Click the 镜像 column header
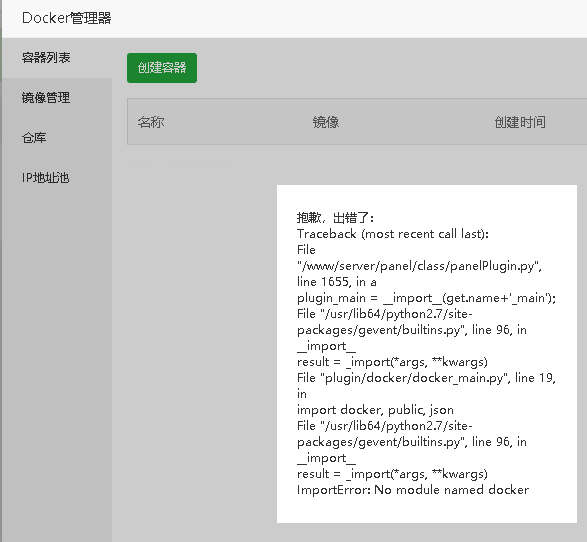 pyautogui.click(x=326, y=122)
